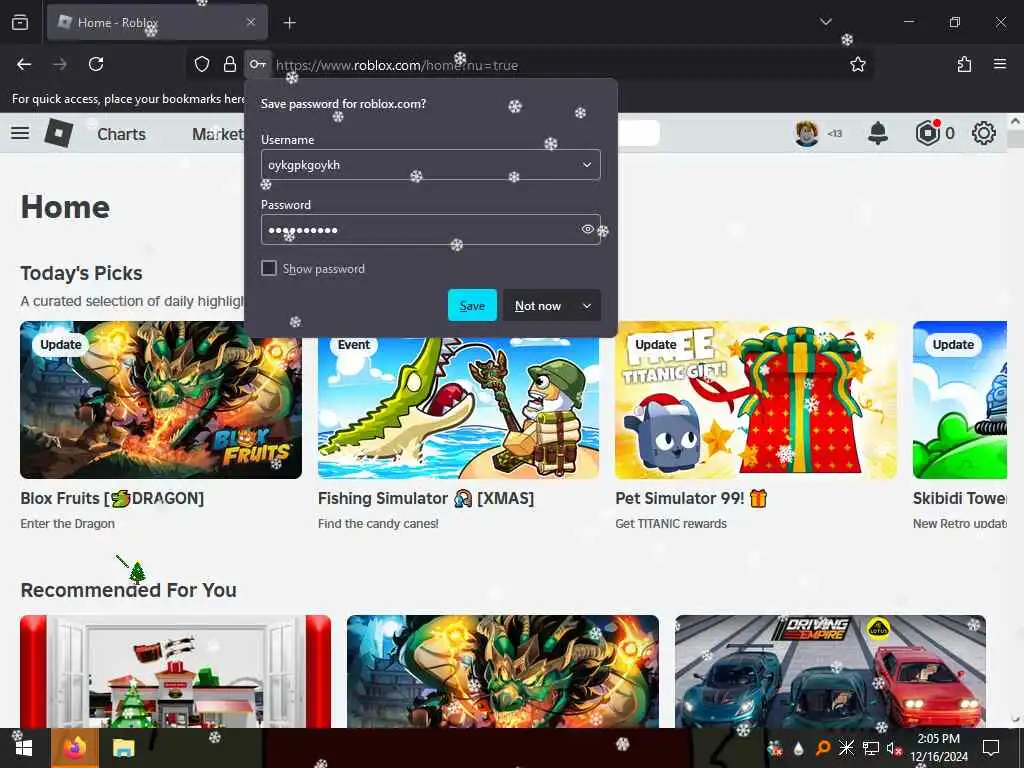Click the volume muted tray icon
This screenshot has width=1024, height=768.
[894, 748]
